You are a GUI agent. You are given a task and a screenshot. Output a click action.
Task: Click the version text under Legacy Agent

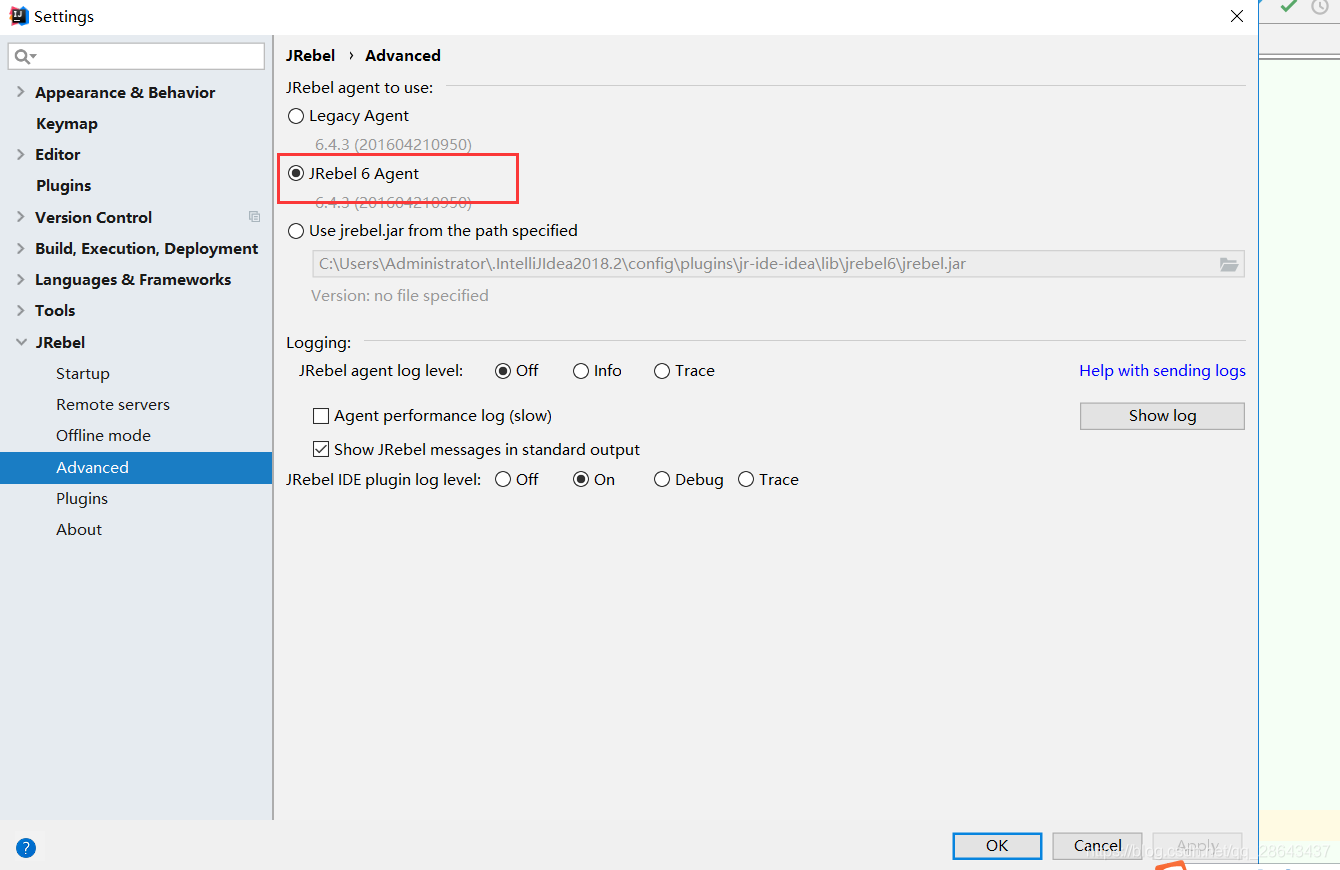[394, 145]
